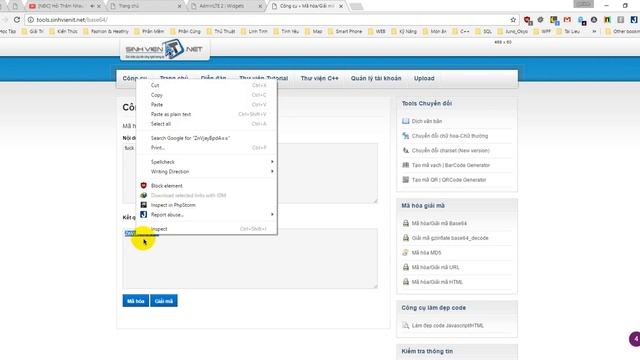Open the Phần Mềm bookmarks folder

(149, 31)
